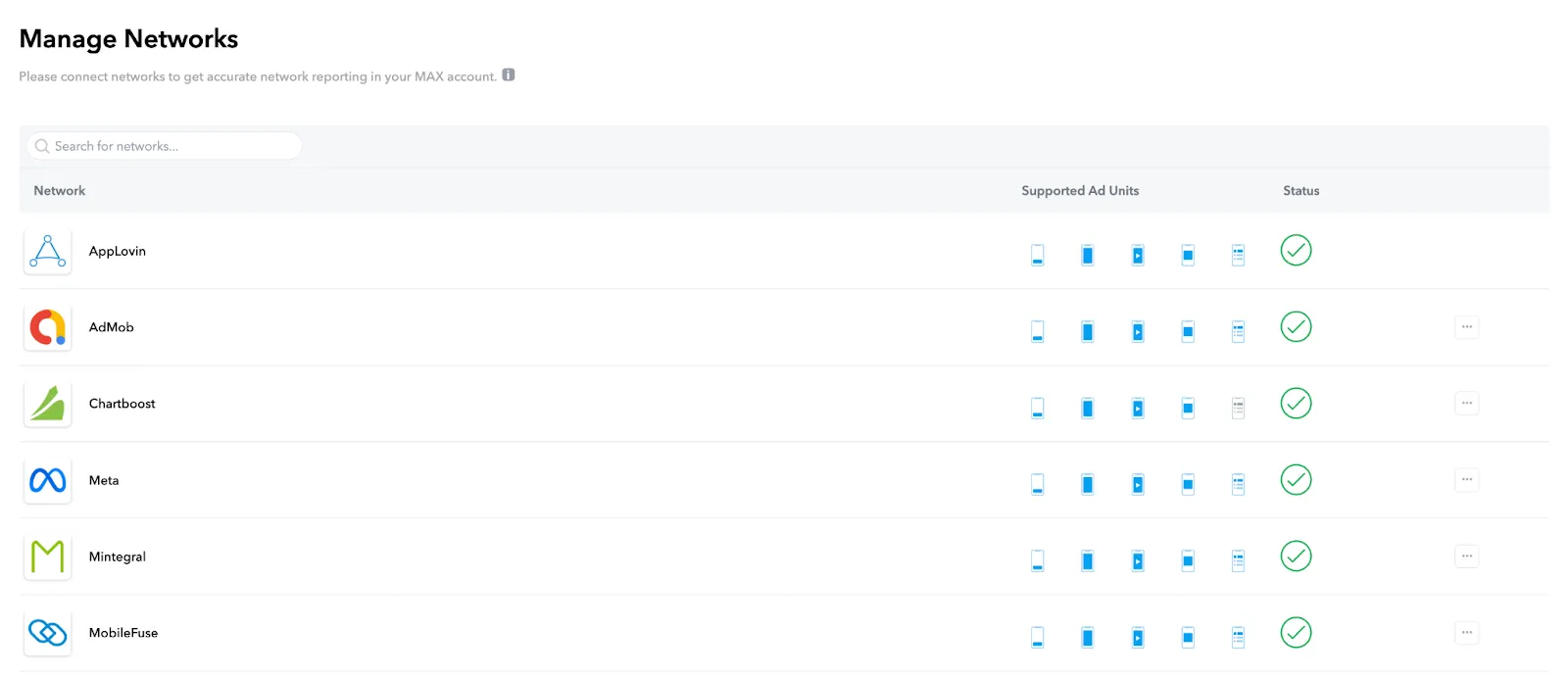
Task: Click the AdMob network name
Action: (x=112, y=327)
